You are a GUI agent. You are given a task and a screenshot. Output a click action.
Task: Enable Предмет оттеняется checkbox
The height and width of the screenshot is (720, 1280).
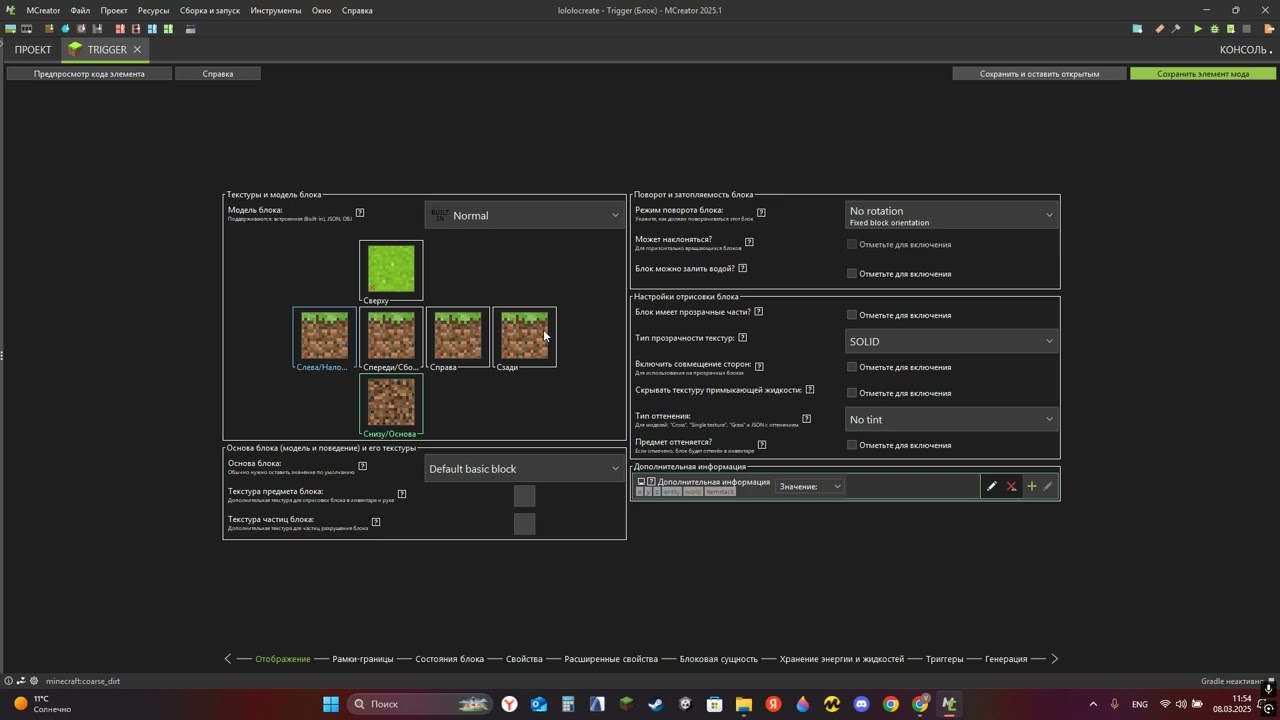coord(852,445)
